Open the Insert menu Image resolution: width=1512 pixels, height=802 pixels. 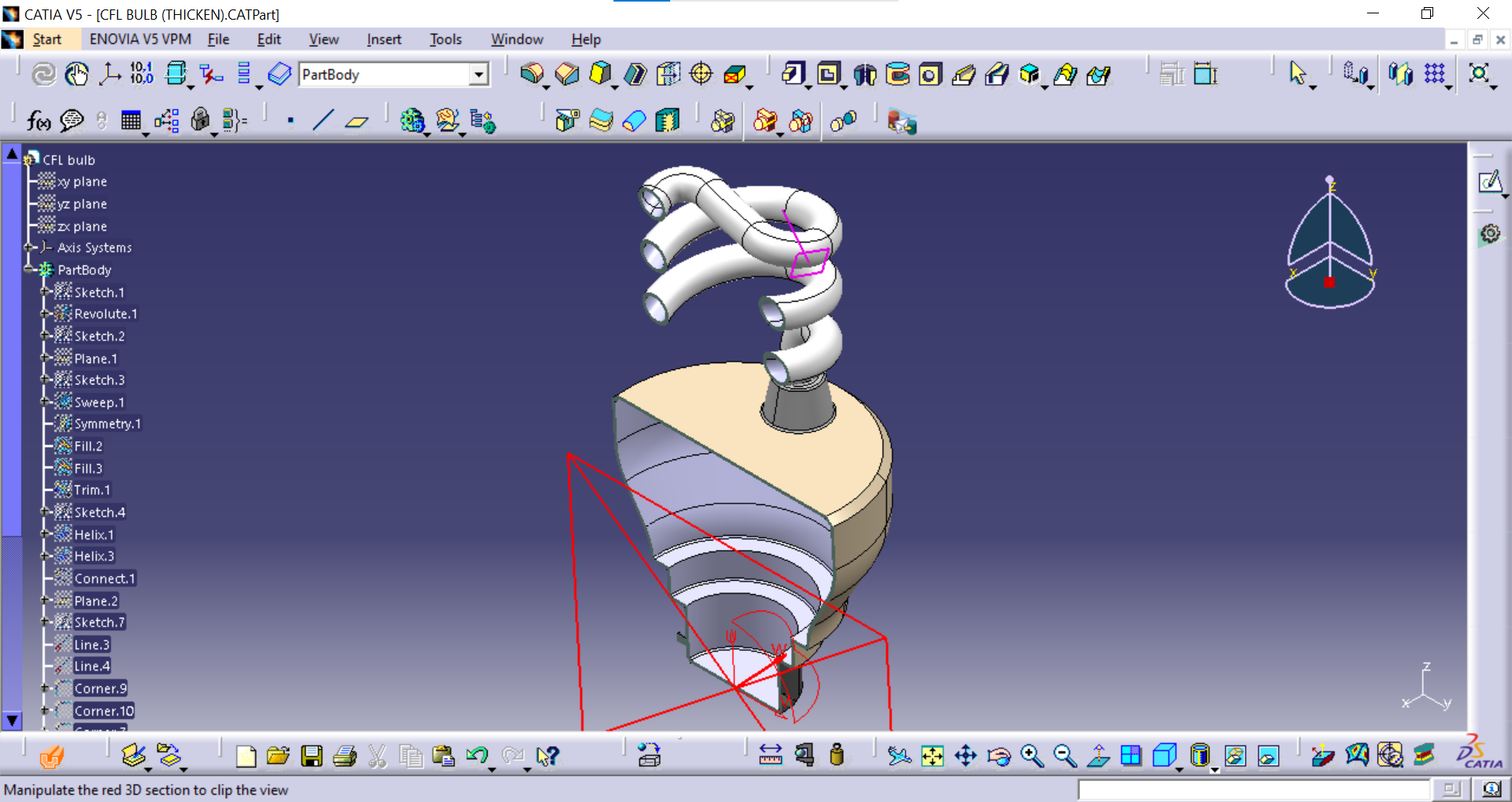384,39
